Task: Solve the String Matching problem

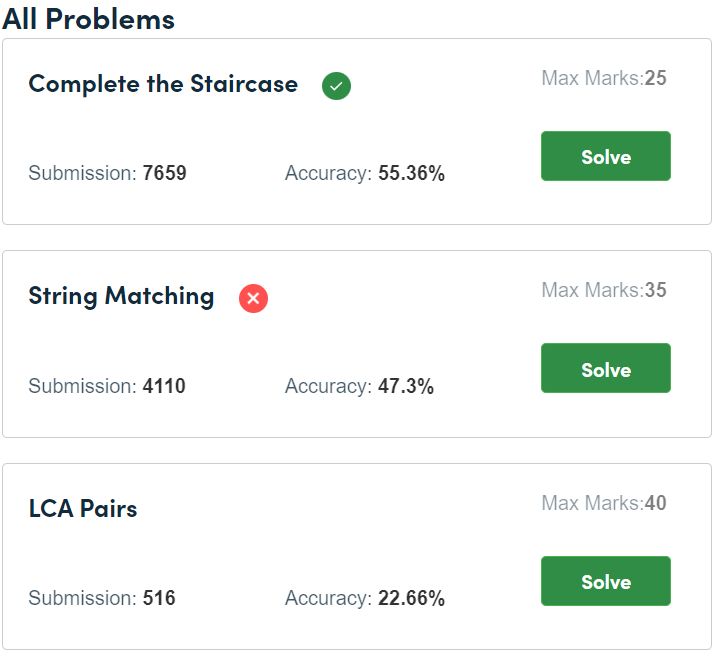Action: coord(606,368)
